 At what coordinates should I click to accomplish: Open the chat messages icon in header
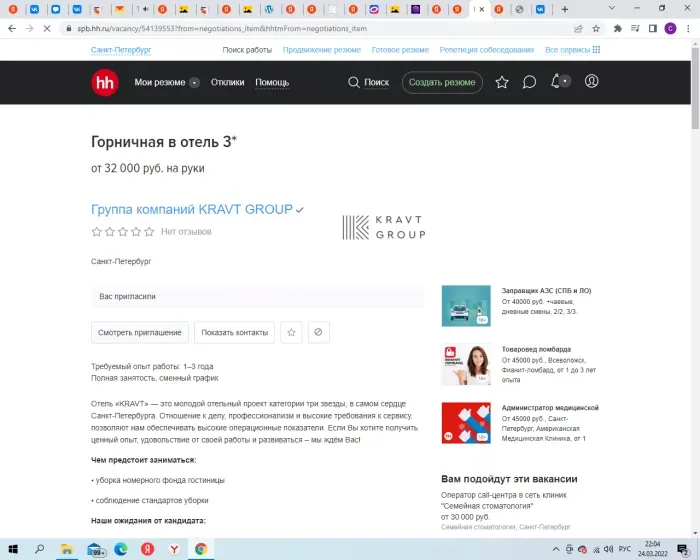pyautogui.click(x=529, y=82)
